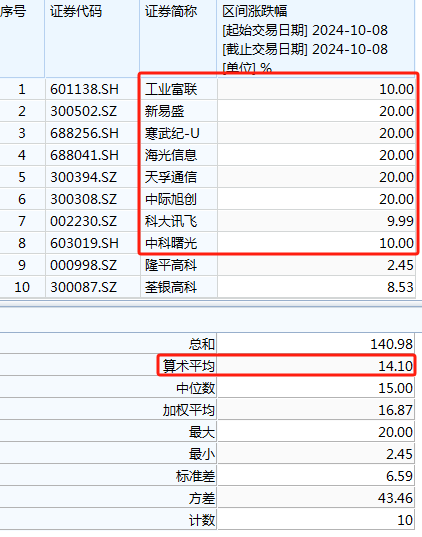Click the 8.53 value for 荃银高科
Image resolution: width=422 pixels, height=537 pixels.
pyautogui.click(x=400, y=287)
